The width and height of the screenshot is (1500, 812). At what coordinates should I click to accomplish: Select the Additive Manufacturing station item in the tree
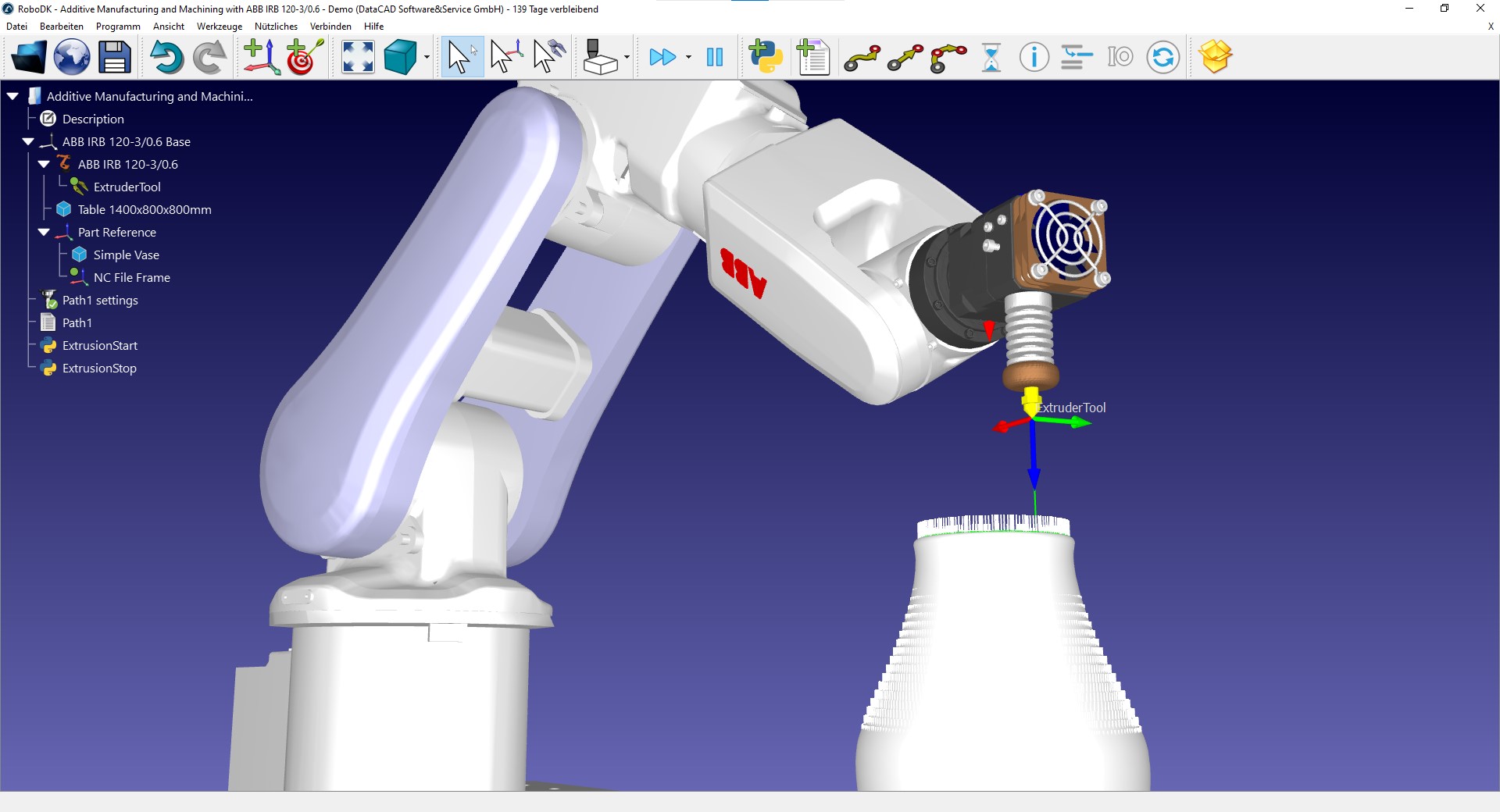150,96
